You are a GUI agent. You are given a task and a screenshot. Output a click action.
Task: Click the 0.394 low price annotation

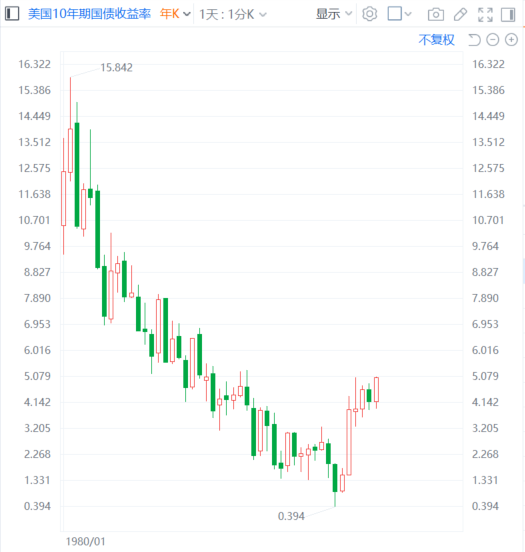(x=291, y=516)
